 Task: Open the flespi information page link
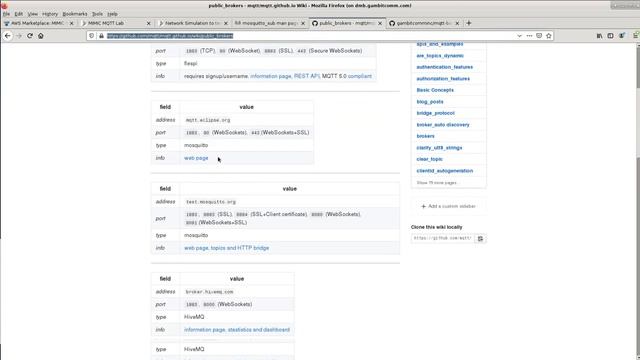(271, 76)
